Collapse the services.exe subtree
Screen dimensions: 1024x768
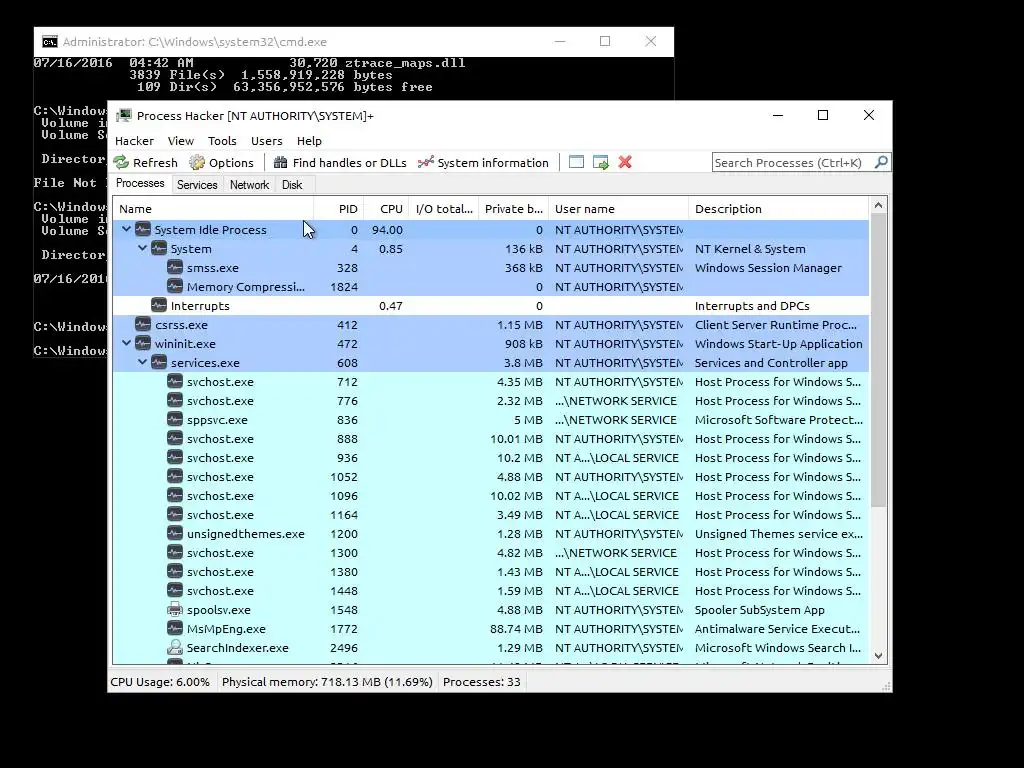pyautogui.click(x=142, y=362)
